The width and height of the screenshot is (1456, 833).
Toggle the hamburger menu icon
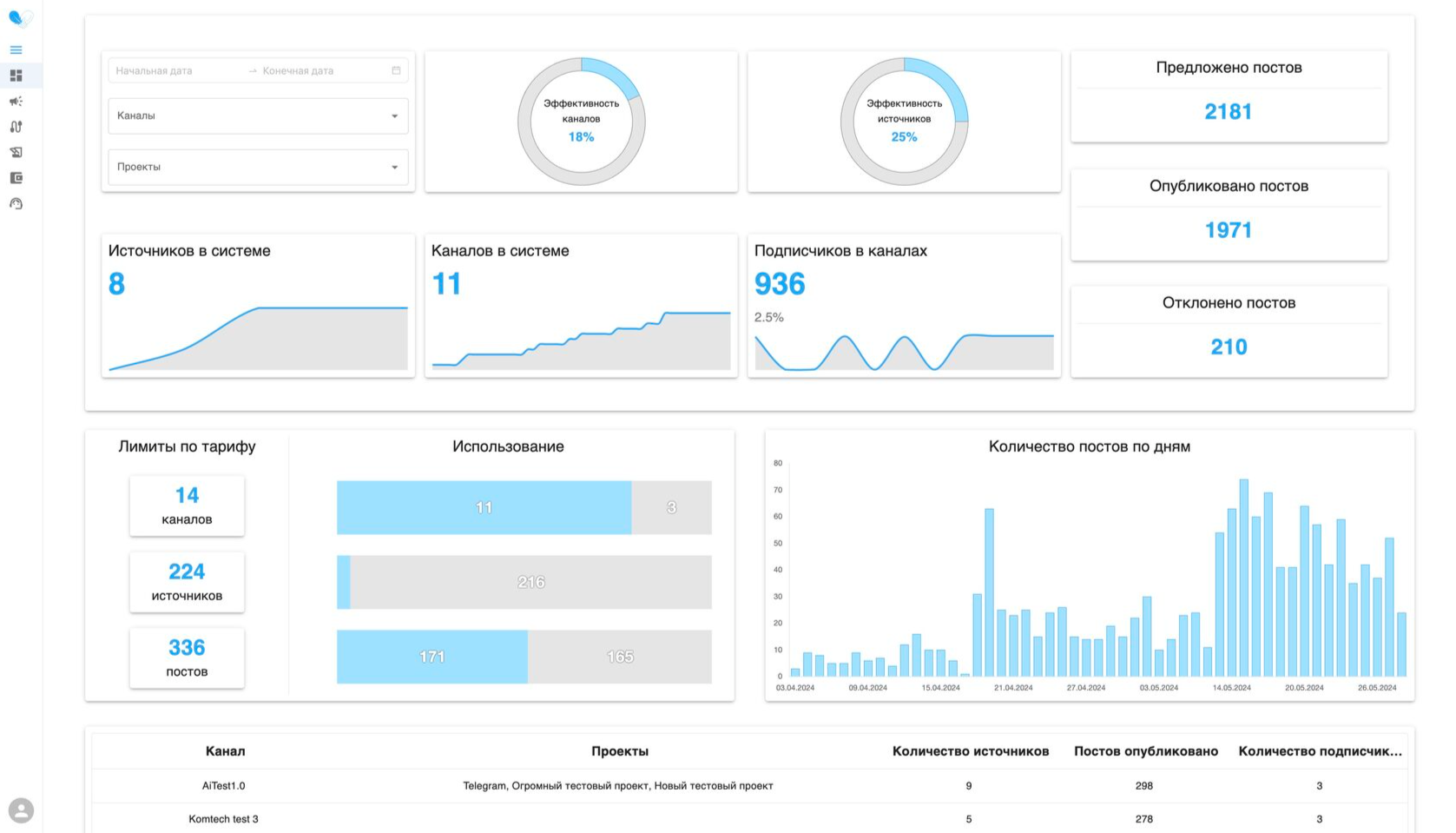[x=16, y=50]
